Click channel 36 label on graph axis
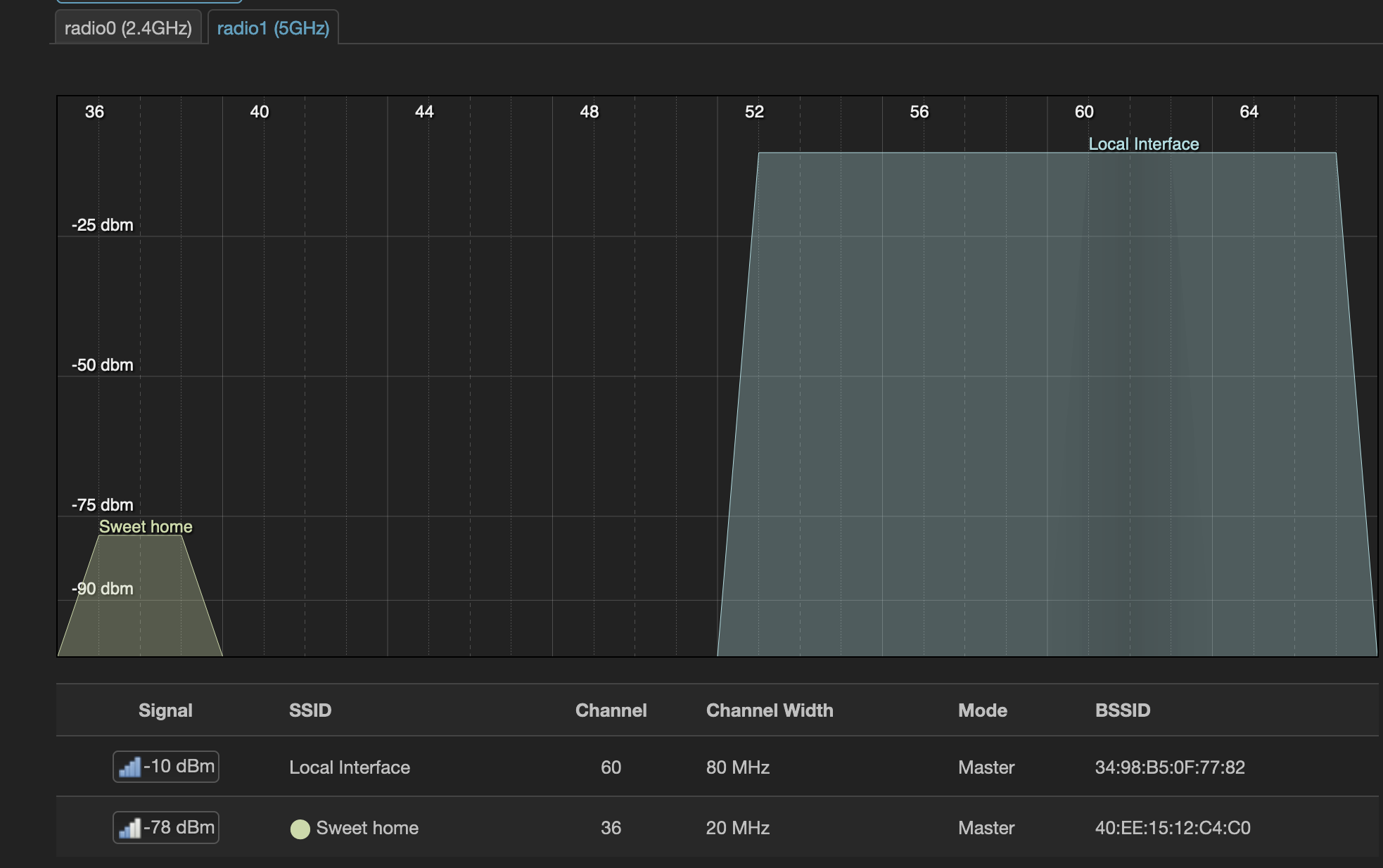Image resolution: width=1383 pixels, height=868 pixels. (x=94, y=112)
